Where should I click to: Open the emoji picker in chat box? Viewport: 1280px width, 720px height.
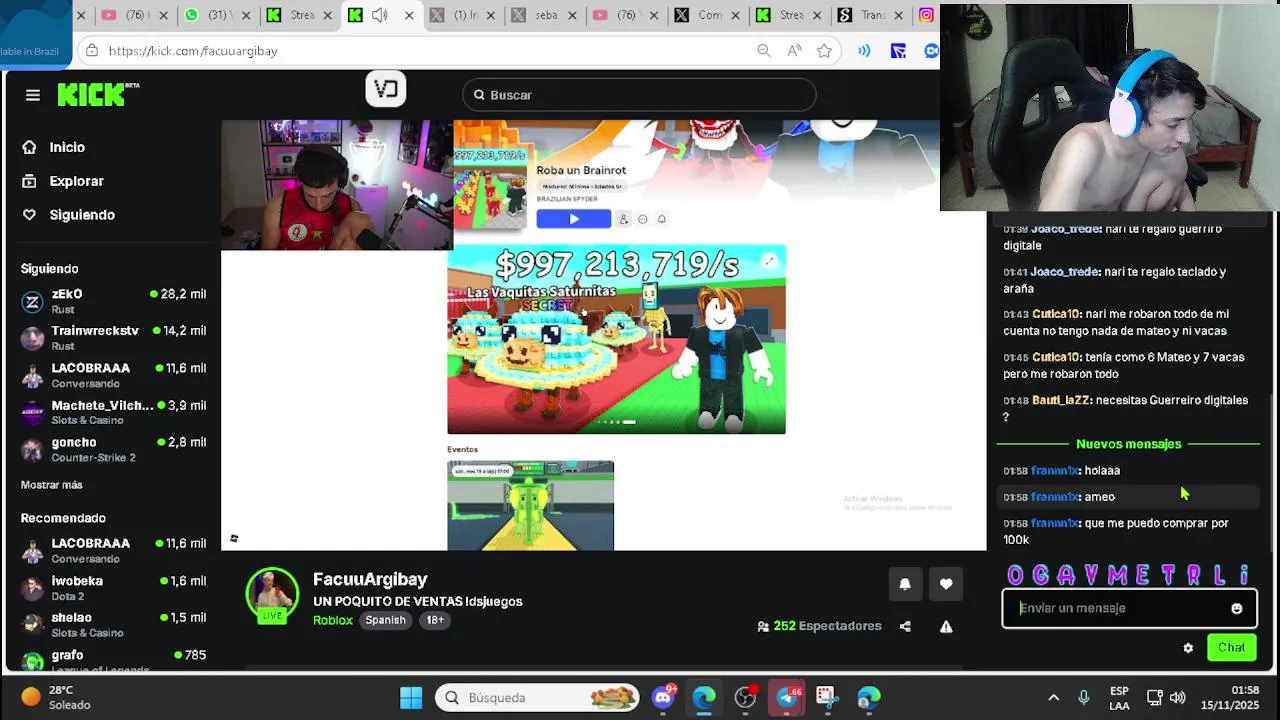pyautogui.click(x=1237, y=608)
